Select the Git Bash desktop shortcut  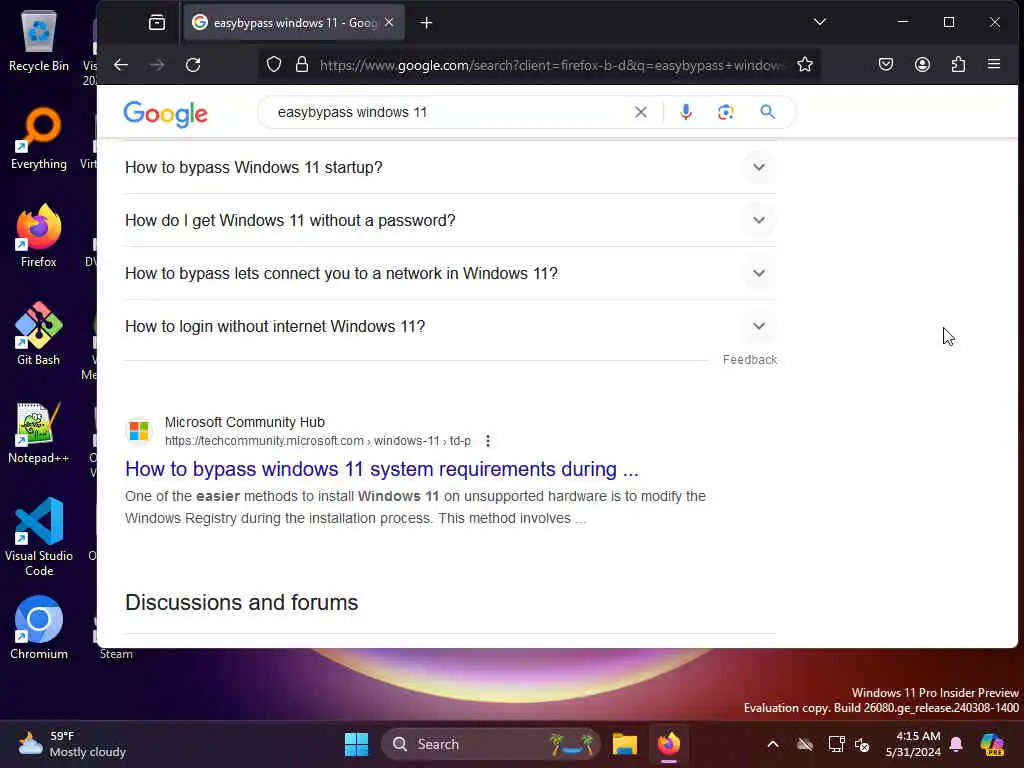pyautogui.click(x=39, y=334)
